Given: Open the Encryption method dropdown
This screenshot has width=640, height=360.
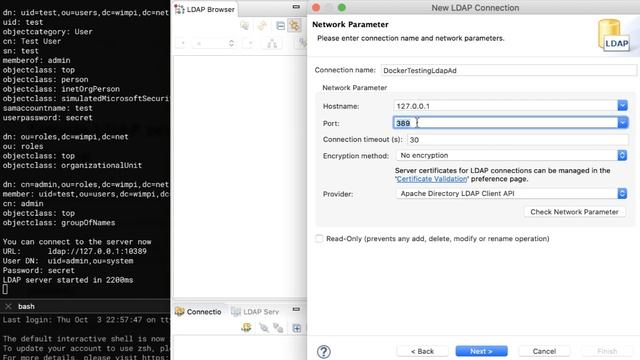Looking at the screenshot, I should tap(512, 156).
